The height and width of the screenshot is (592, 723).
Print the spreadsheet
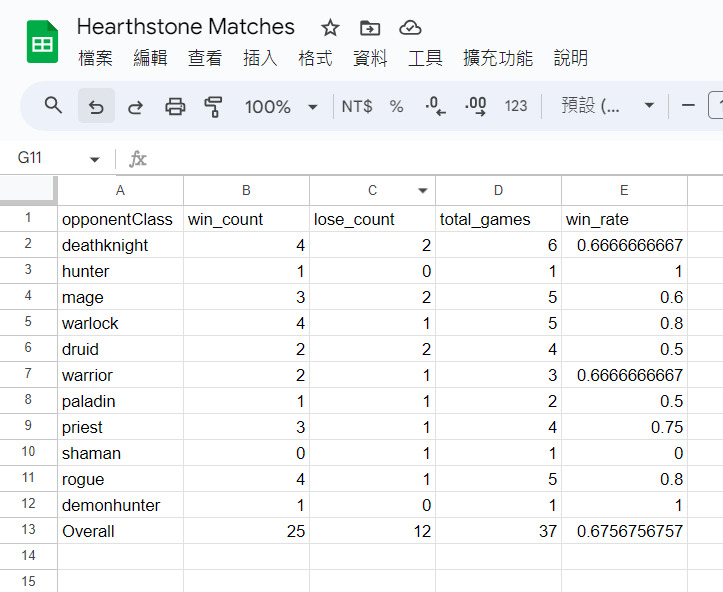(x=175, y=107)
